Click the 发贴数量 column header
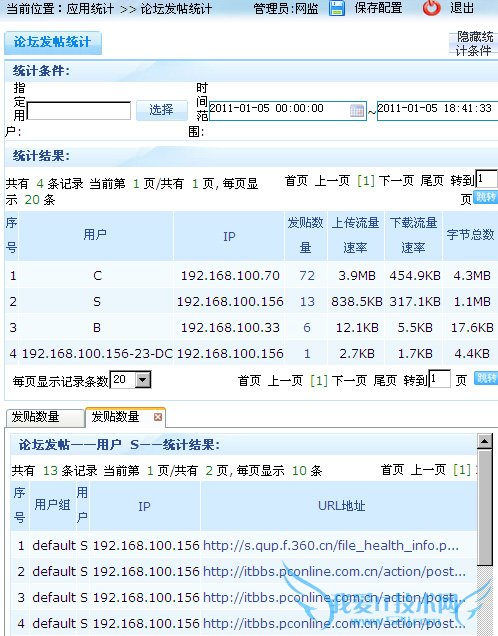This screenshot has width=498, height=636. click(x=305, y=235)
